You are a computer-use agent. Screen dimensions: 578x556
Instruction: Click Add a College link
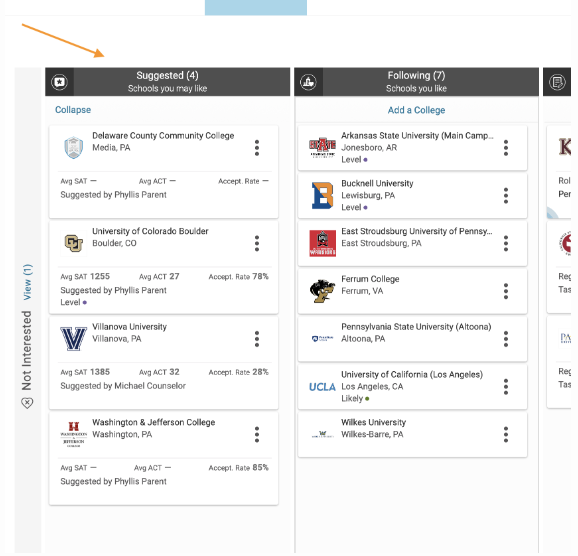click(x=416, y=110)
